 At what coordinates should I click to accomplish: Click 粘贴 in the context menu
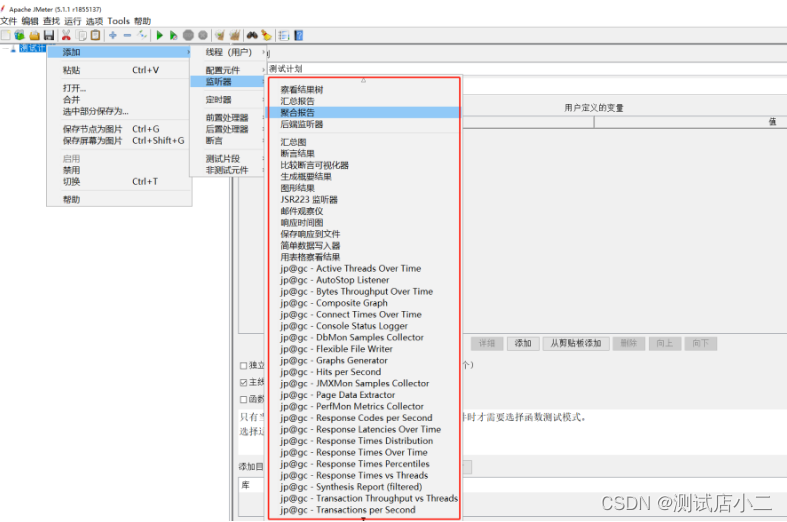tap(119, 70)
